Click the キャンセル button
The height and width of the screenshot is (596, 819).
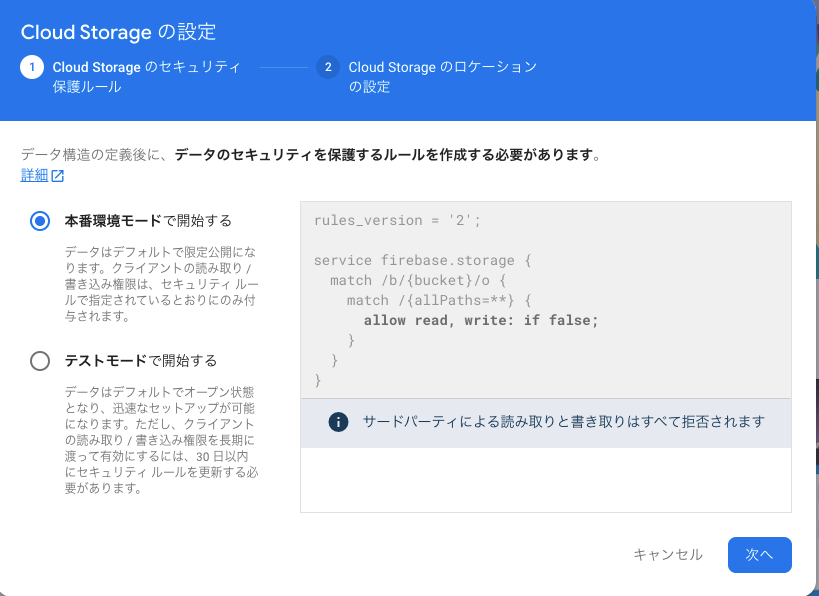pos(668,555)
